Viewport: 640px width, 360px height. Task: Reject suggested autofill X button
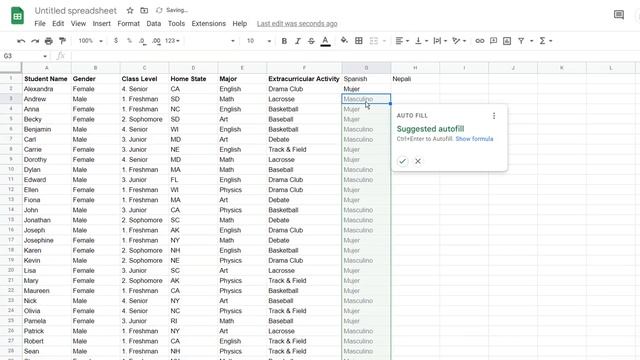click(418, 161)
